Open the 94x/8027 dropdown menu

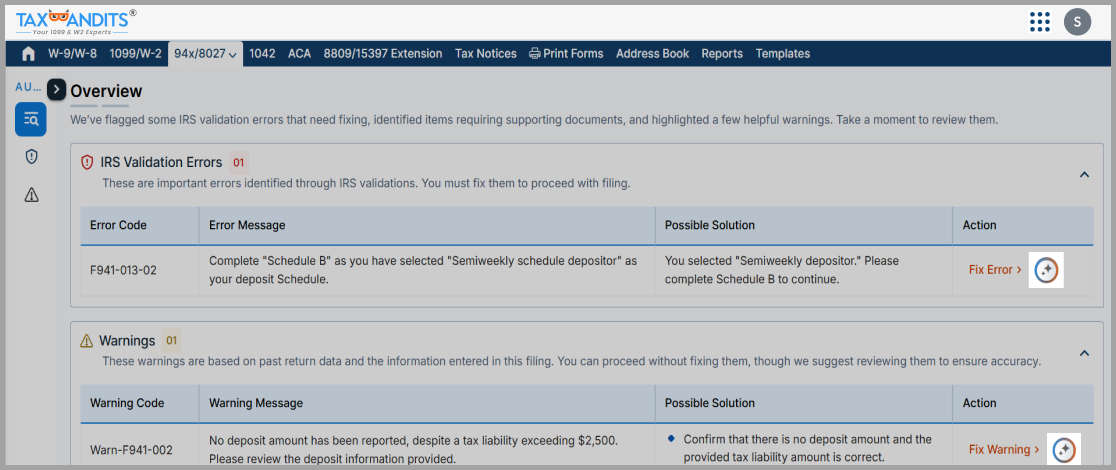pos(204,54)
